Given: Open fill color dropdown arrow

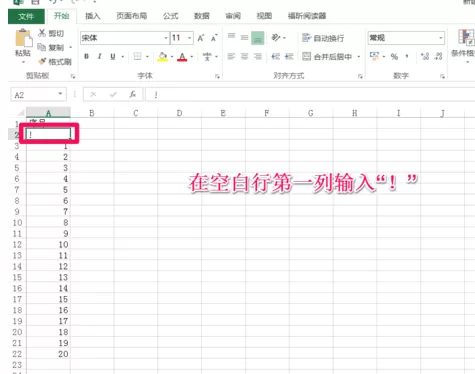Looking at the screenshot, I should pos(172,57).
